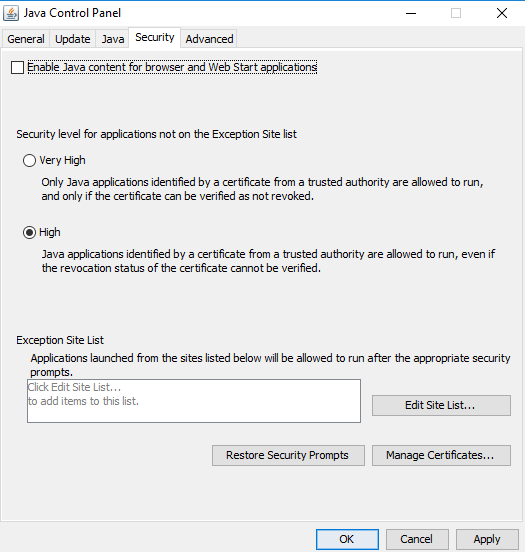525x552 pixels.
Task: Click the Cancel button
Action: pyautogui.click(x=417, y=539)
